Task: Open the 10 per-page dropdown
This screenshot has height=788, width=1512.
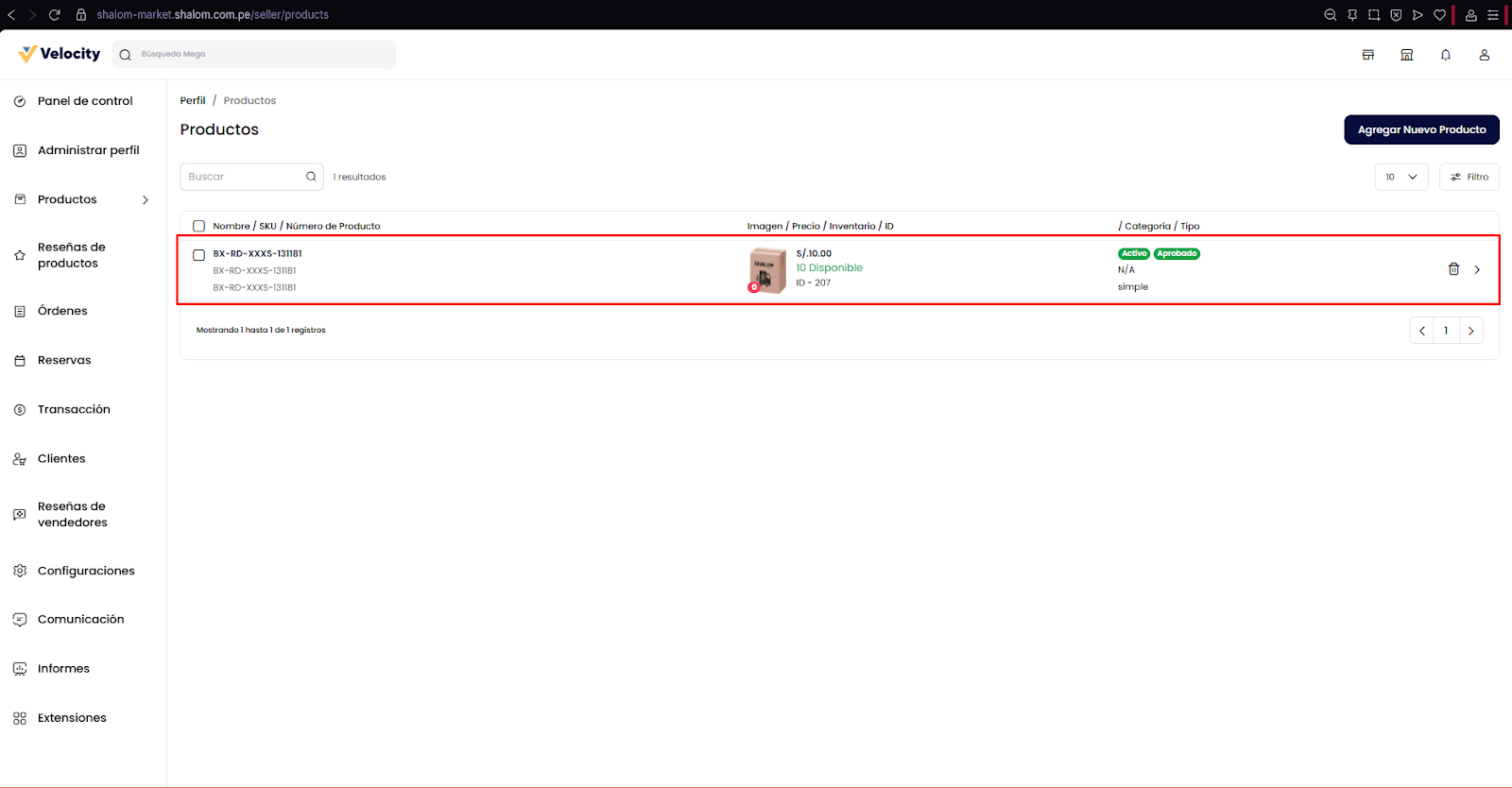Action: pyautogui.click(x=1400, y=177)
